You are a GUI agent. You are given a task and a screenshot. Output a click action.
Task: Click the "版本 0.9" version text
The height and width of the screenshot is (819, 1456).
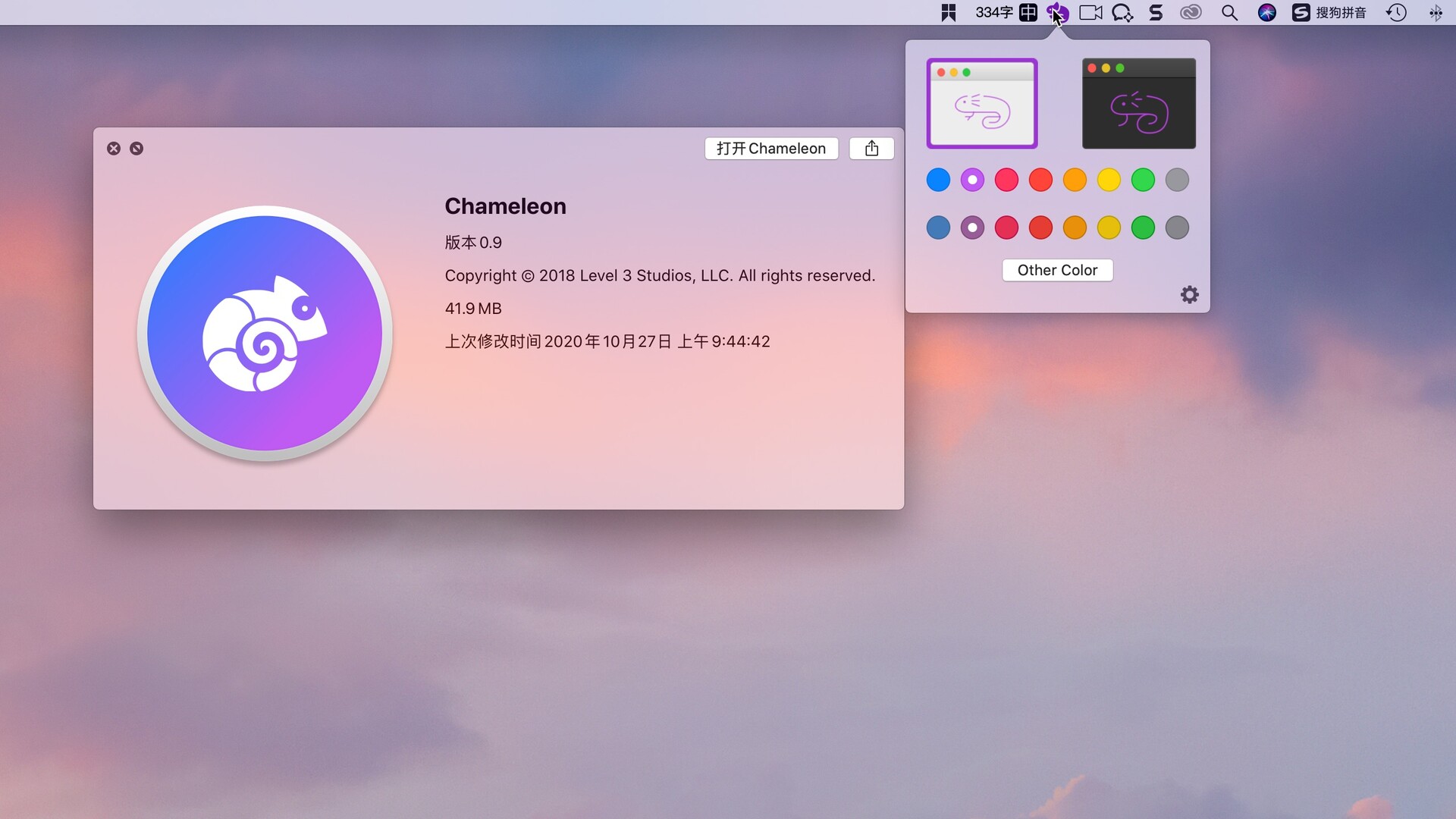point(473,243)
